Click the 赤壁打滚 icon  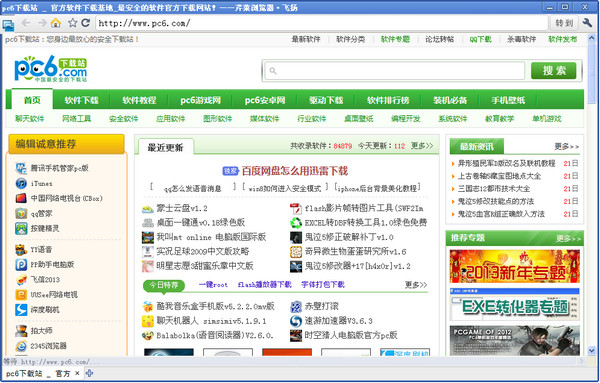(296, 306)
